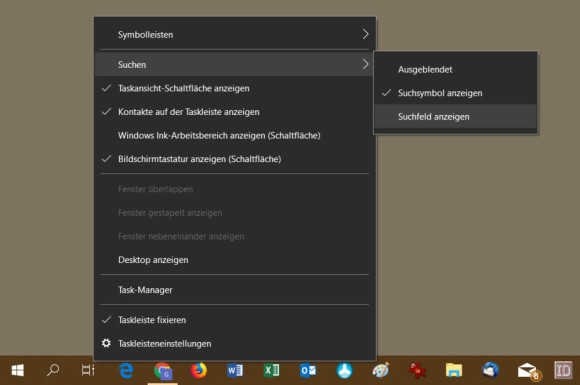This screenshot has width=580, height=385.
Task: Toggle Kontakte auf der Taskleiste anzeigen
Action: click(x=235, y=112)
